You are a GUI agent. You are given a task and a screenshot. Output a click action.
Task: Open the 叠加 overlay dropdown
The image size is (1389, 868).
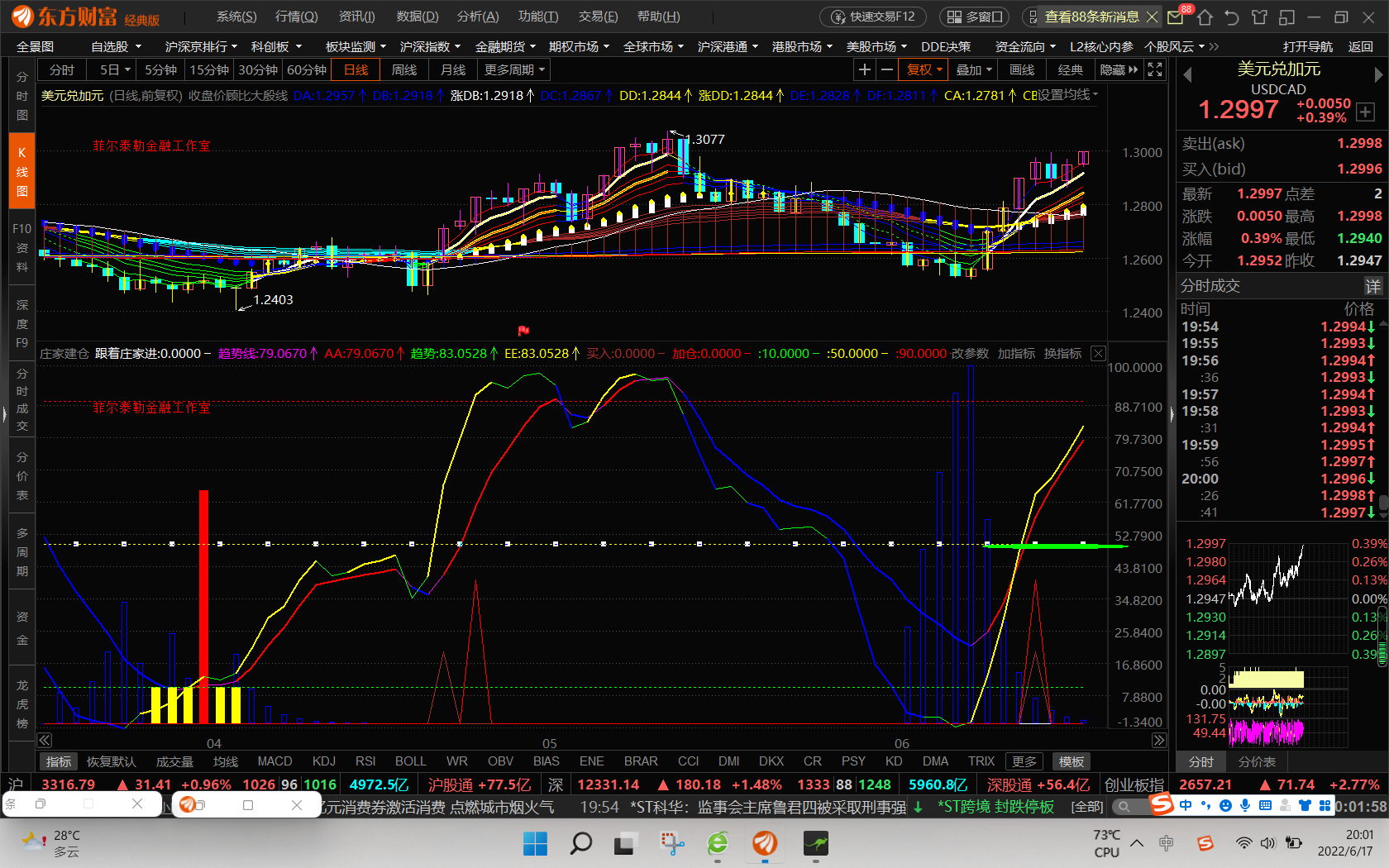973,70
